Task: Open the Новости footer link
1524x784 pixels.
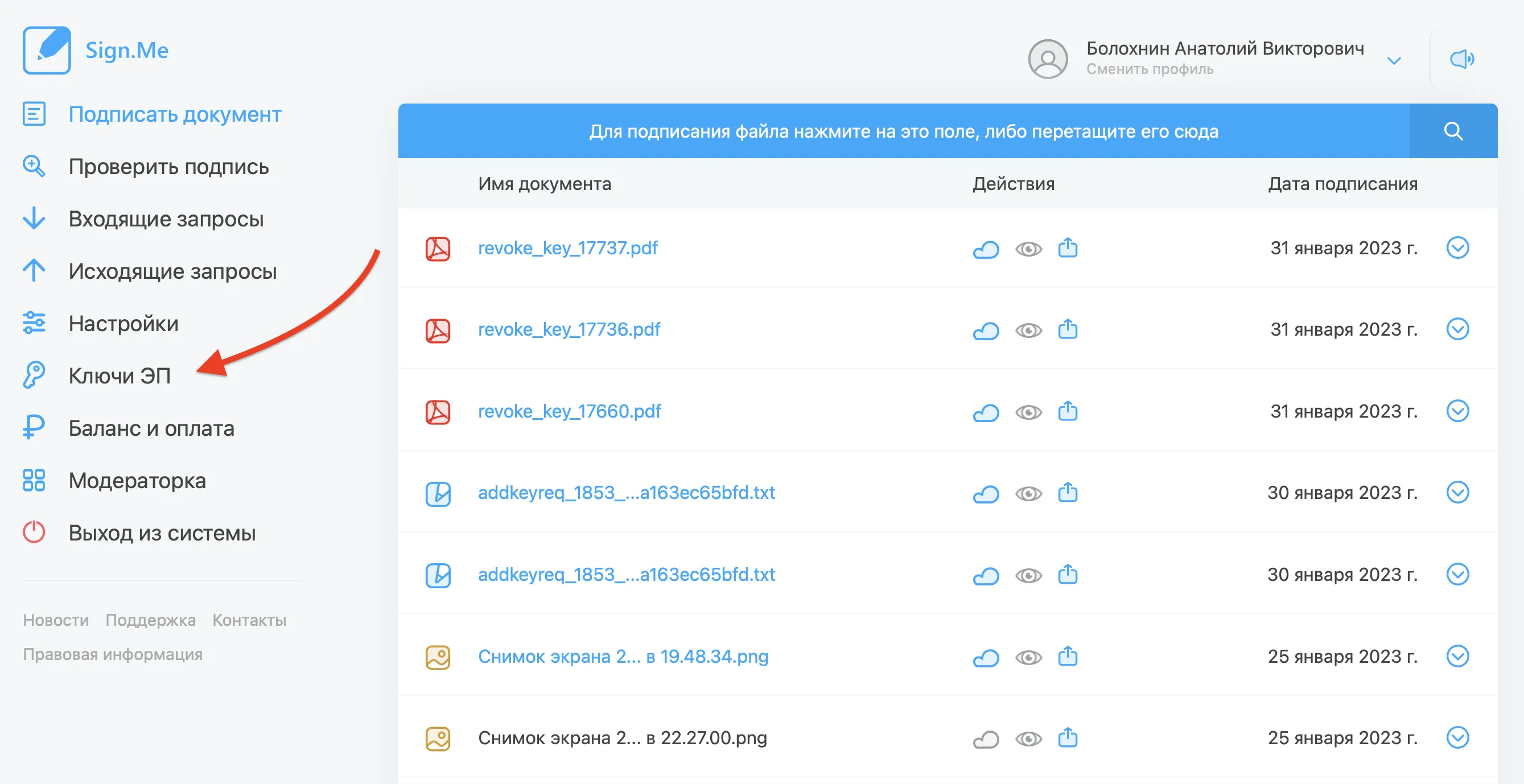Action: click(x=56, y=620)
